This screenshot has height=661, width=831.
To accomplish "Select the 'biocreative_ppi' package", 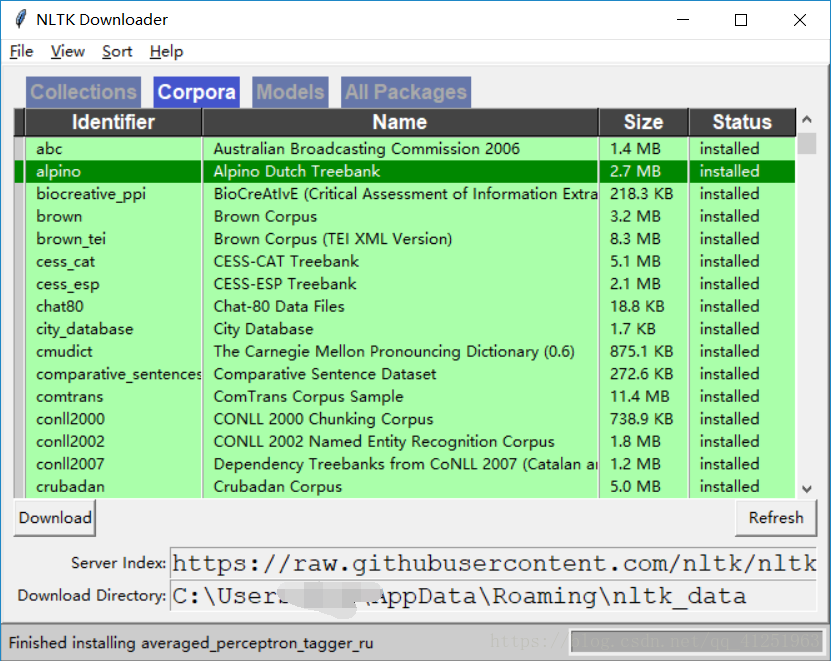I will 91,194.
